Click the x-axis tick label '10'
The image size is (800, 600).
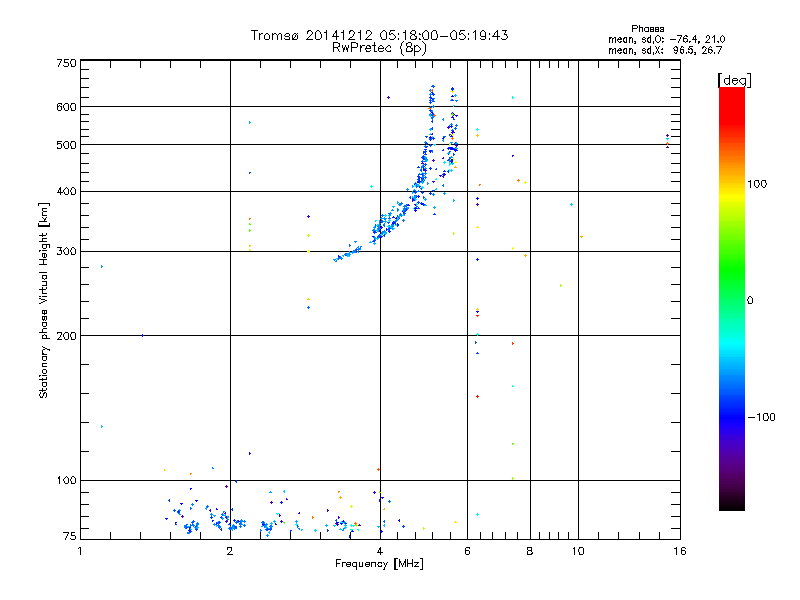click(578, 551)
